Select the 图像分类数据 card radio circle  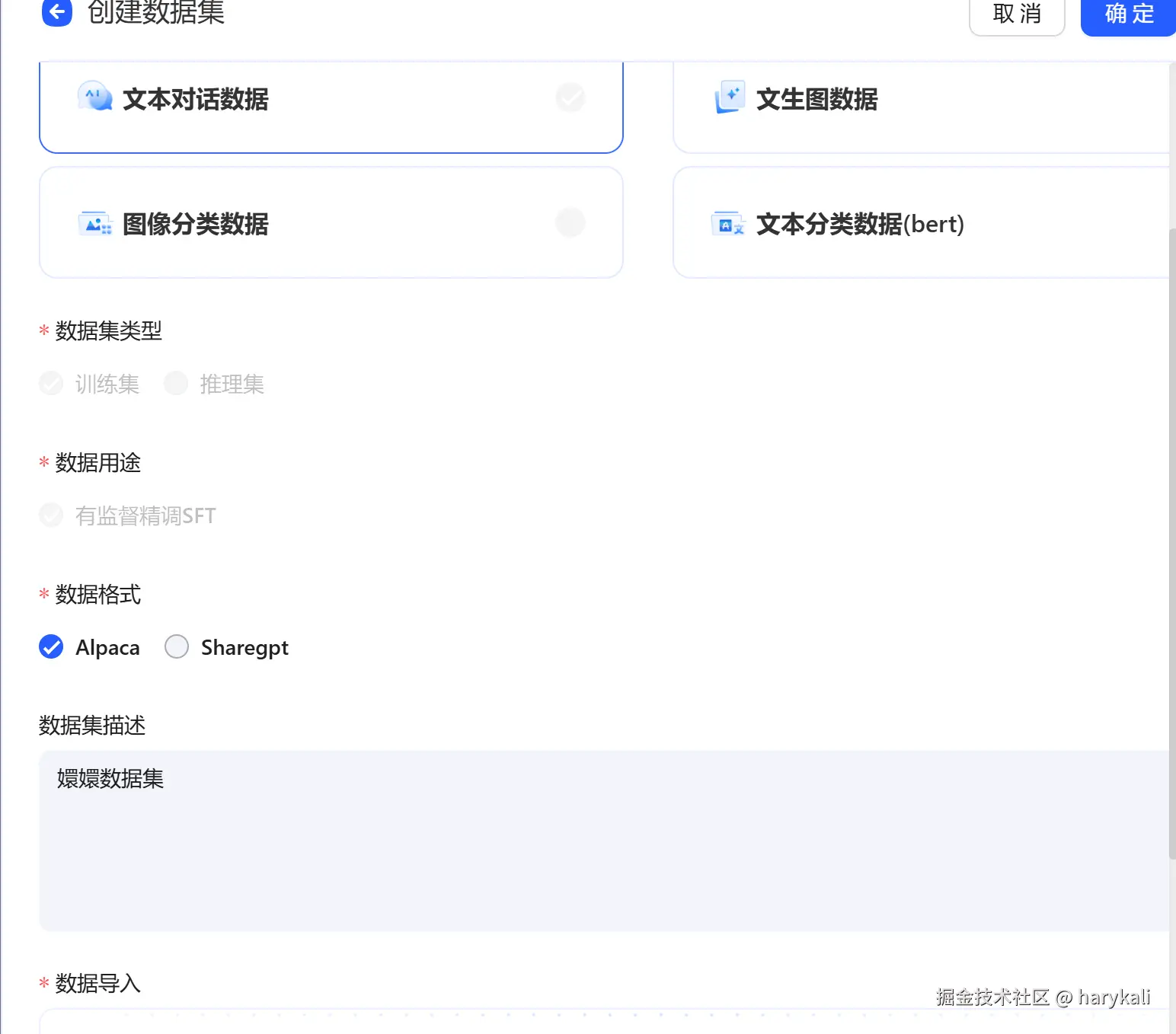tap(570, 222)
